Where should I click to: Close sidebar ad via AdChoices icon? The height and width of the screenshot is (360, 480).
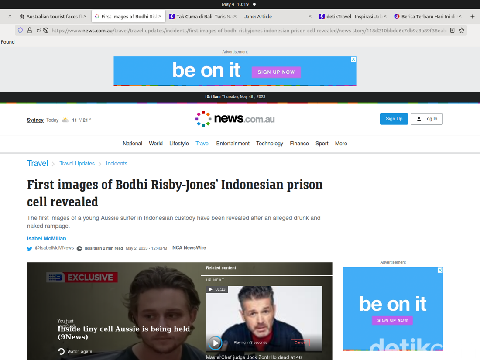click(x=440, y=270)
